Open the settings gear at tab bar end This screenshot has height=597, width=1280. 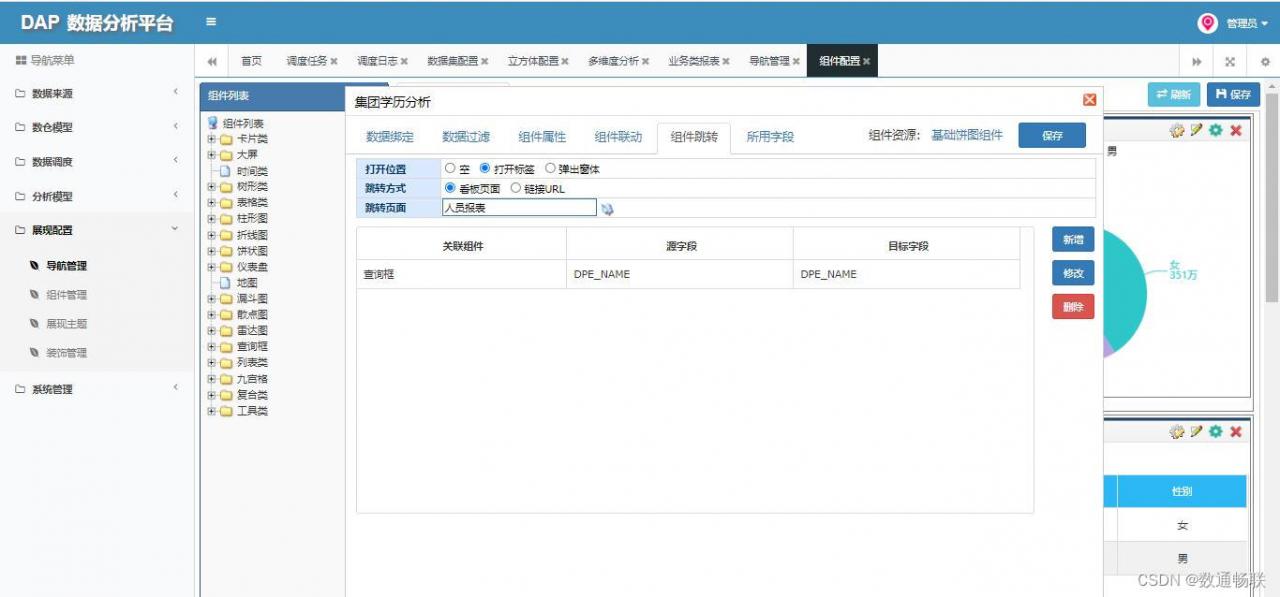1264,61
